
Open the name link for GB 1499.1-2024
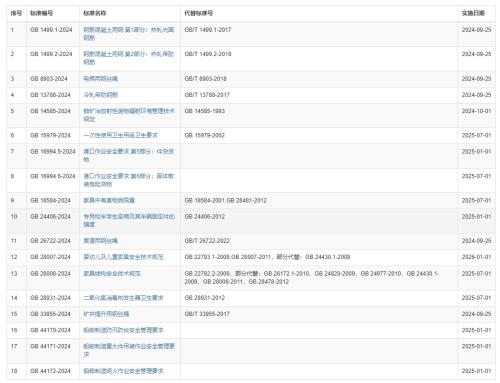(x=129, y=34)
